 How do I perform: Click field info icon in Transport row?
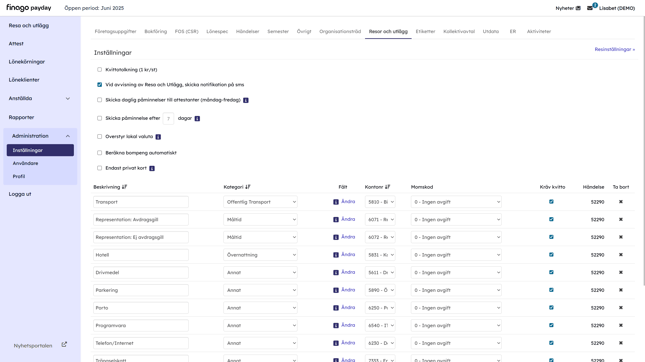(336, 202)
